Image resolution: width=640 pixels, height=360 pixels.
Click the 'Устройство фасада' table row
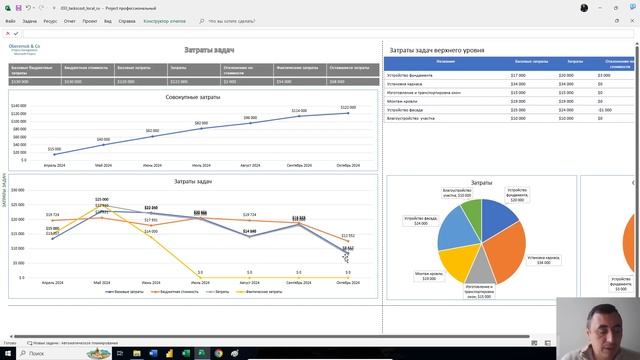(x=509, y=110)
